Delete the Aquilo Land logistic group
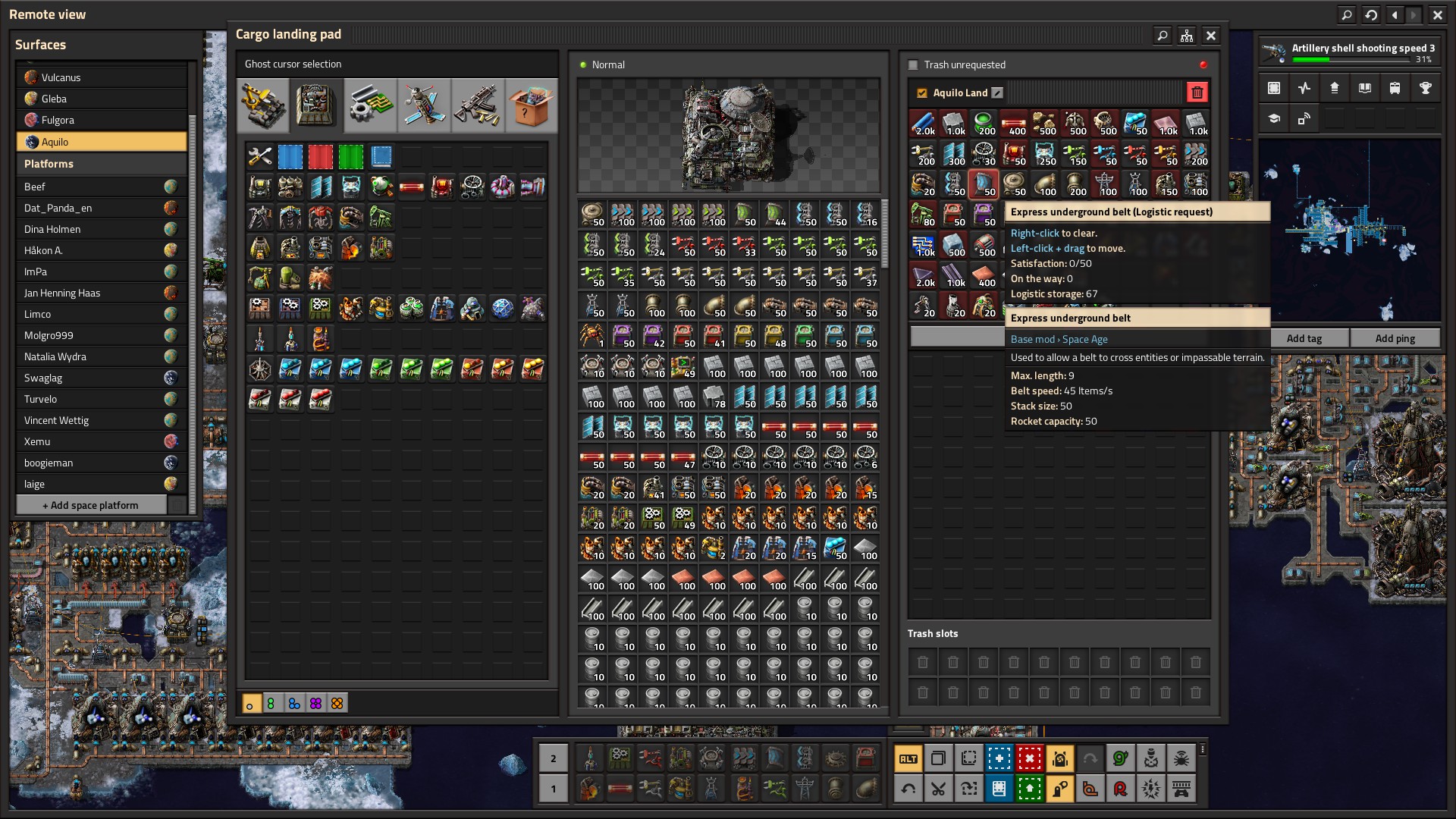1456x819 pixels. point(1197,93)
